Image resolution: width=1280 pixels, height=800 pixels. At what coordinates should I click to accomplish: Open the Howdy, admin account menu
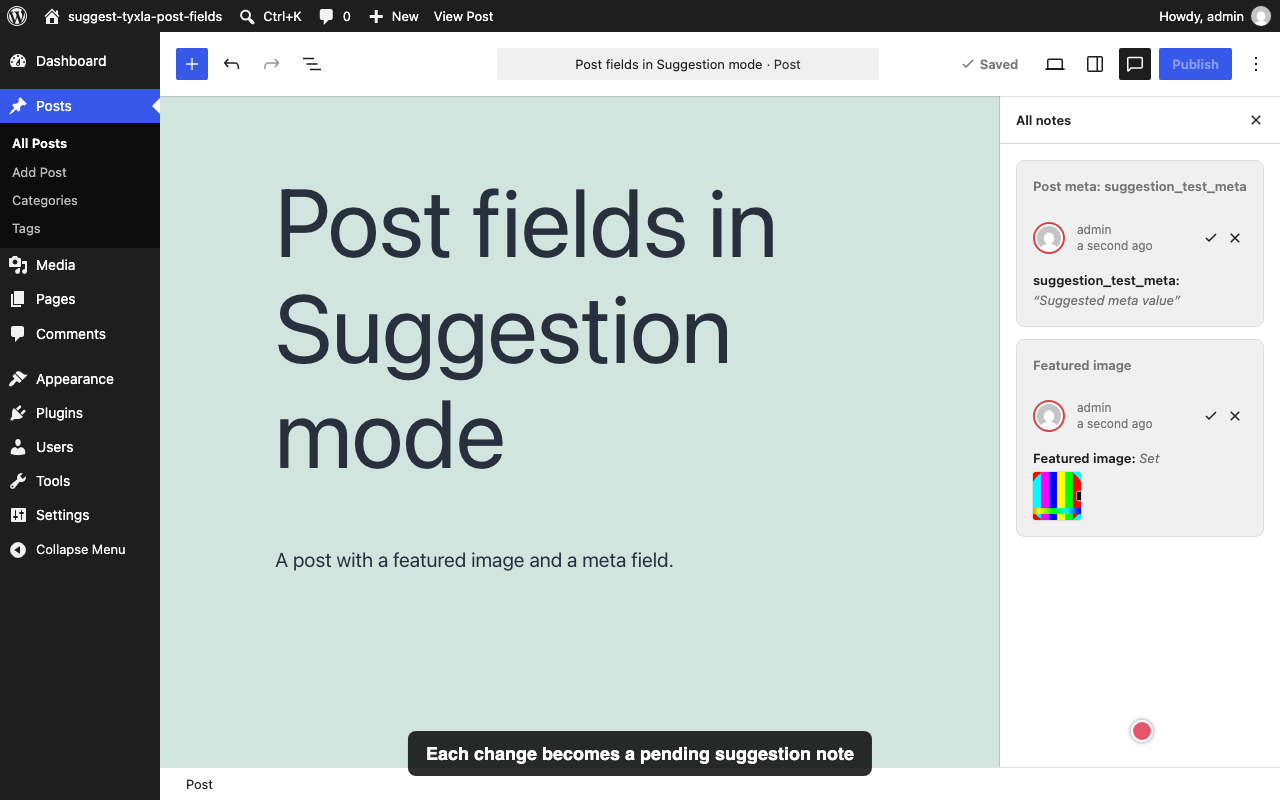1214,16
